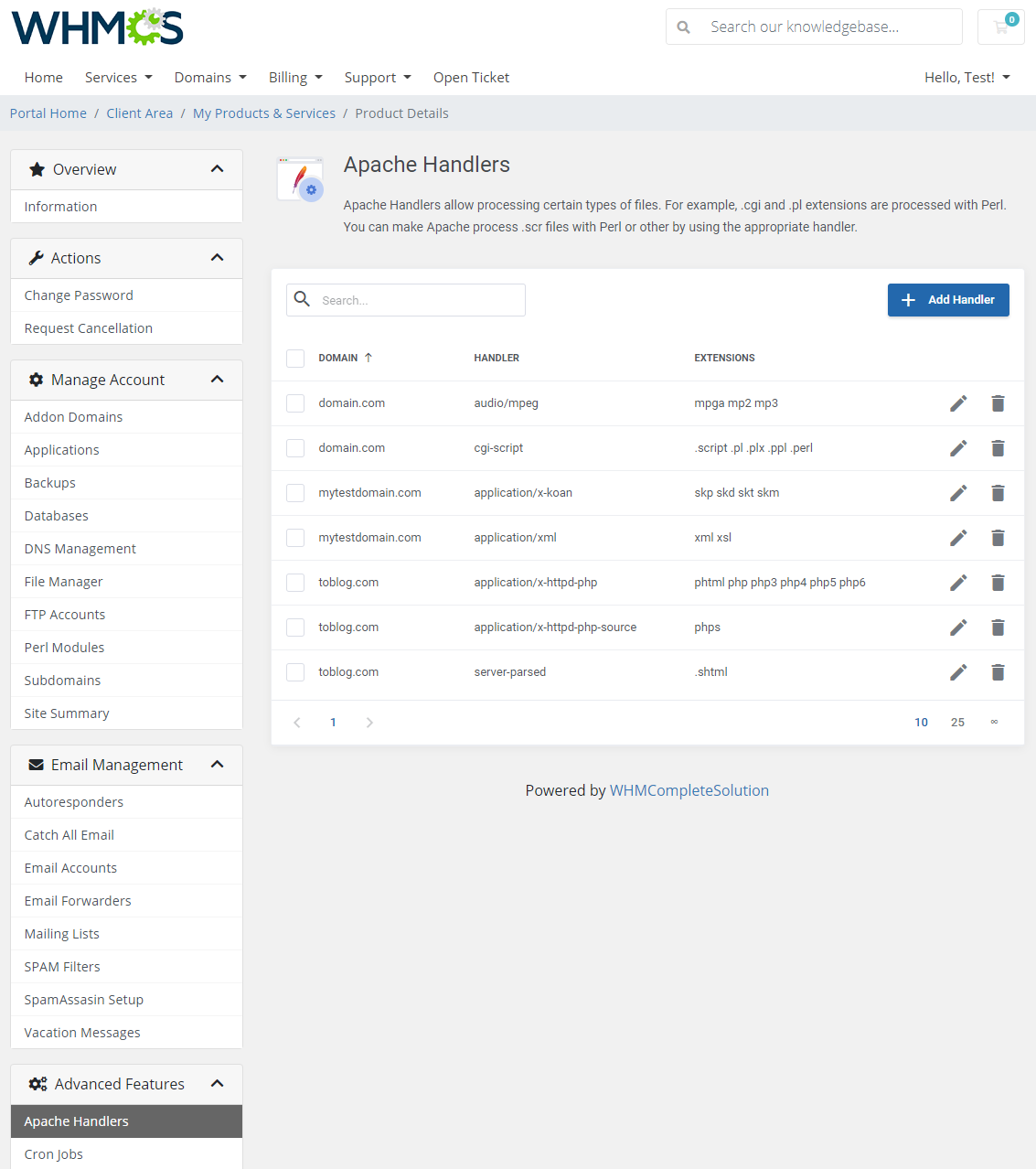Open the Support menu
The image size is (1036, 1169).
pos(377,77)
